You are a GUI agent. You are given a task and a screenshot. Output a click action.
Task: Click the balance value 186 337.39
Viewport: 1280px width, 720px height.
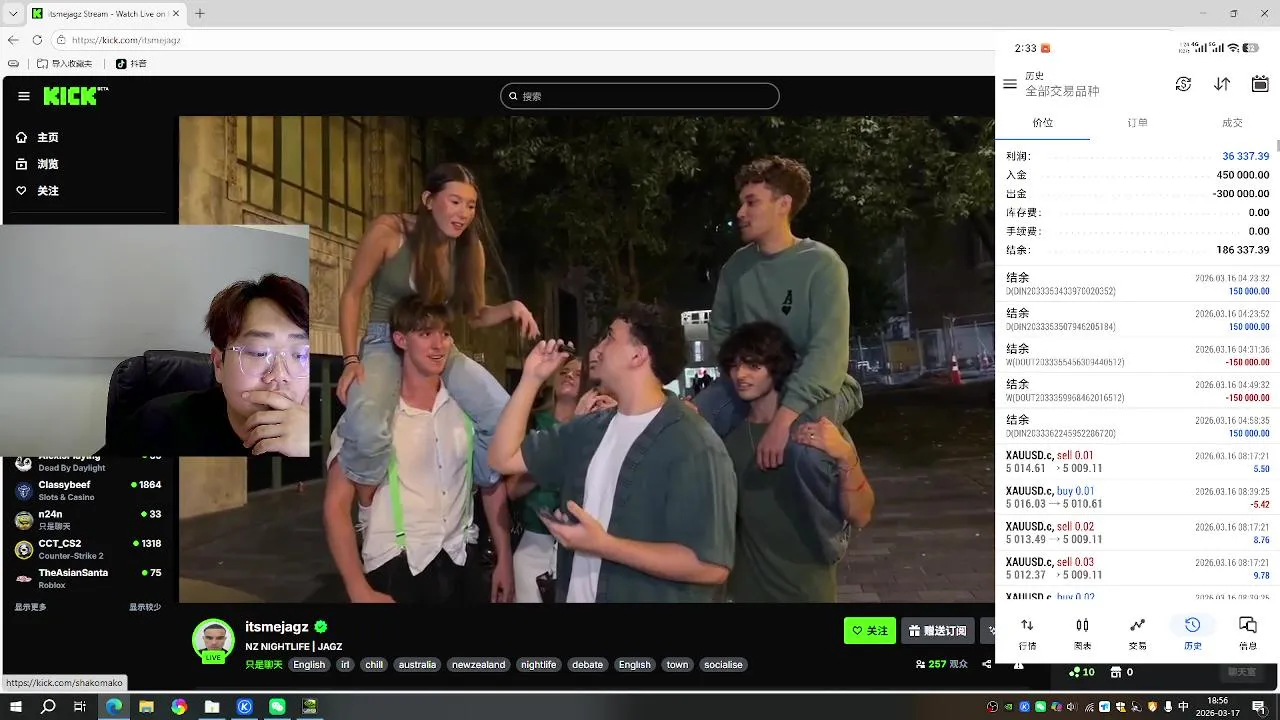coord(1243,250)
